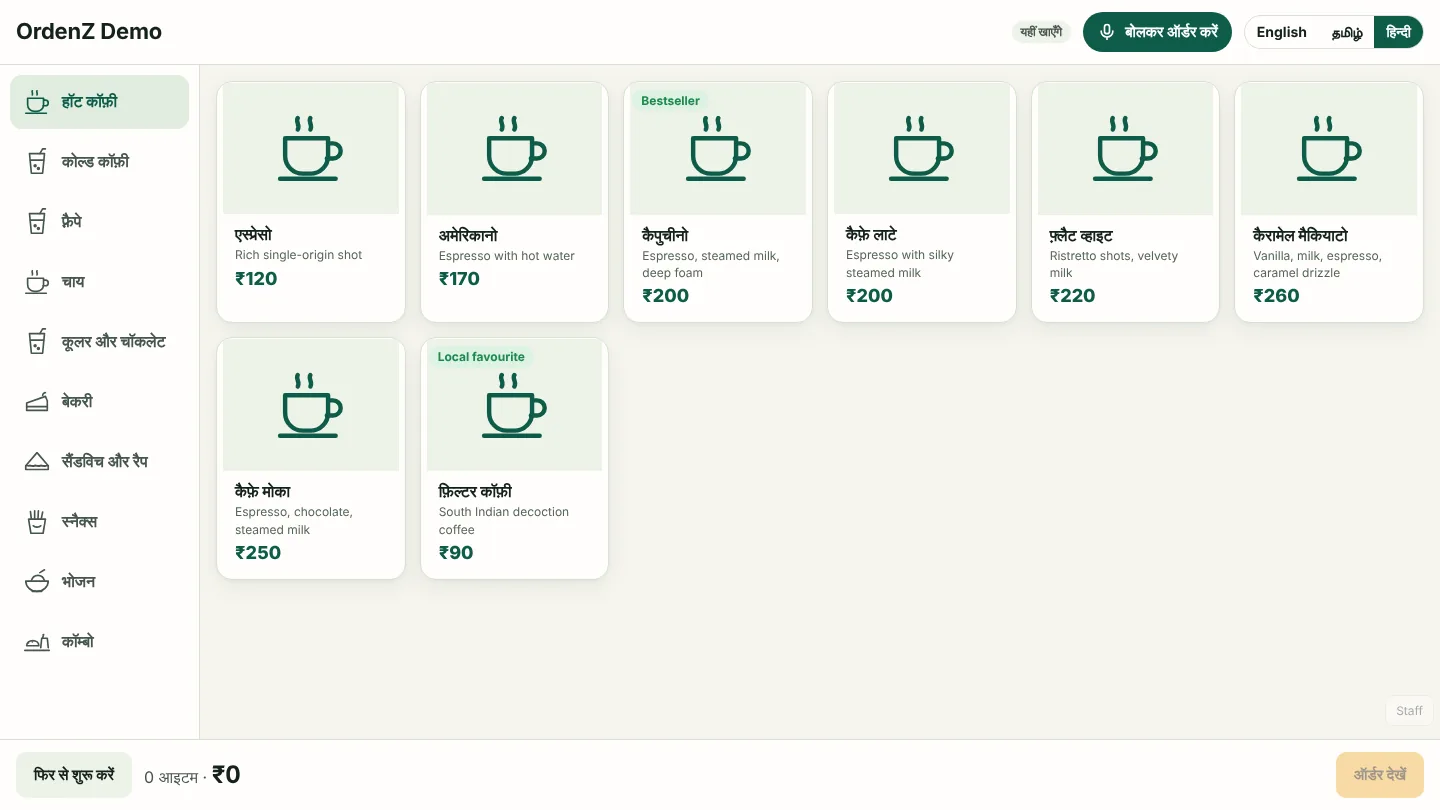Click the ऑर्डर देखें button
1440x810 pixels.
(1380, 775)
